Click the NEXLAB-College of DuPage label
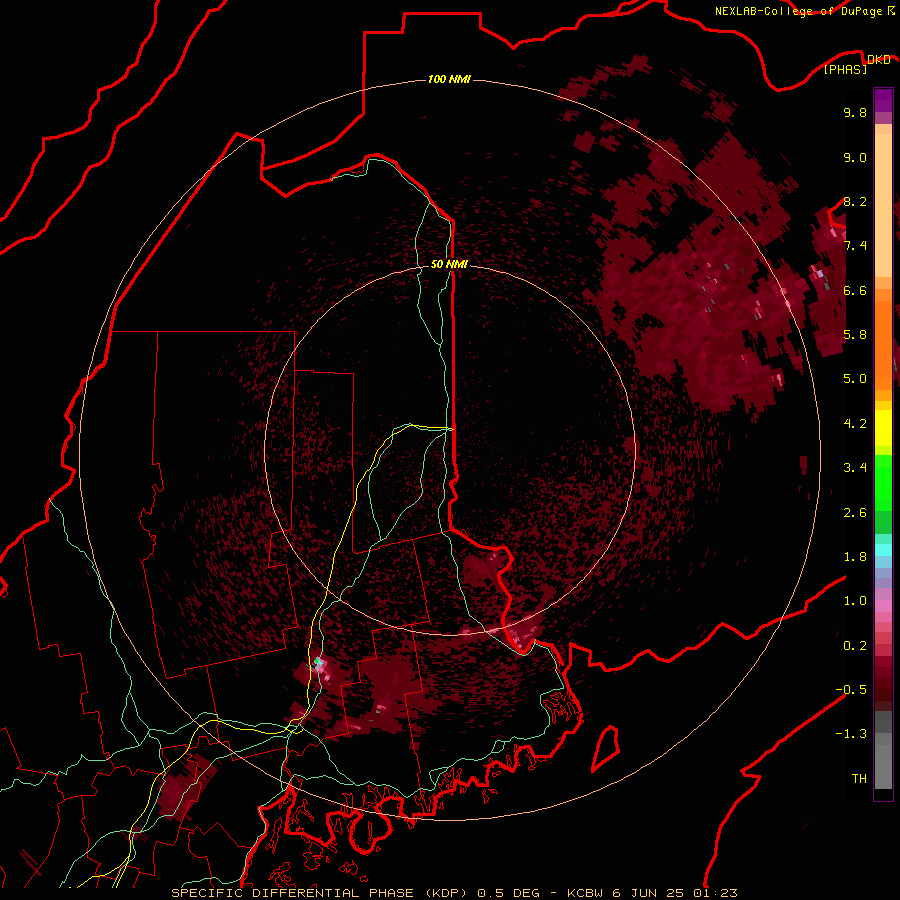This screenshot has height=900, width=900. pos(804,11)
